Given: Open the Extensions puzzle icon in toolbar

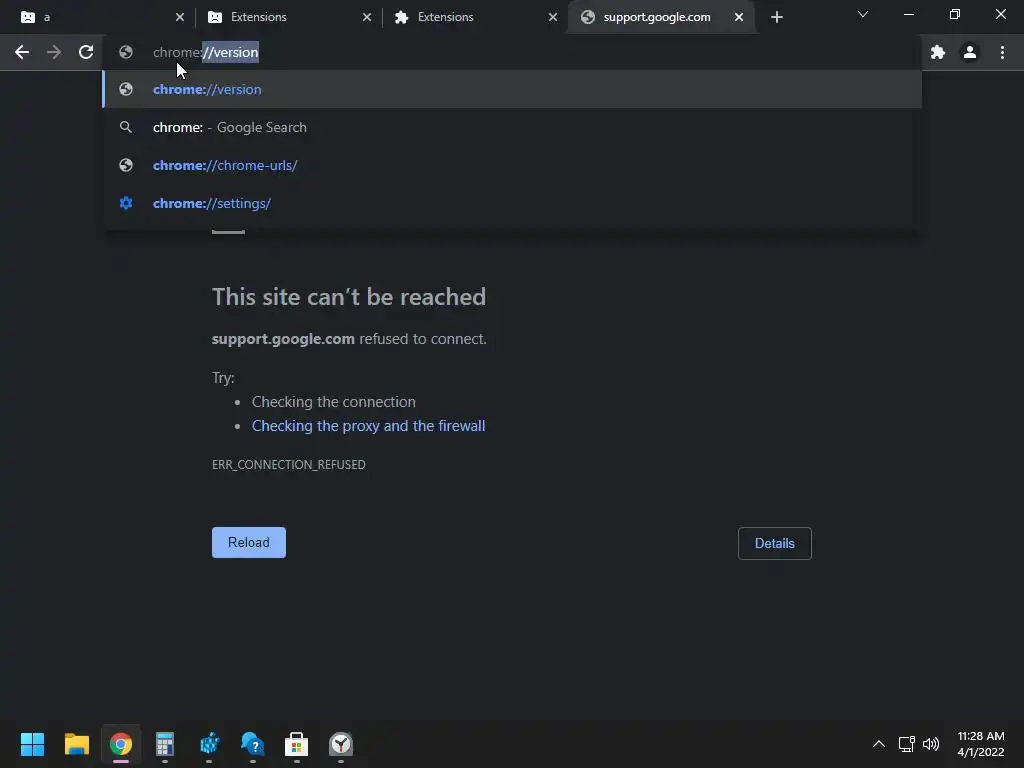Looking at the screenshot, I should click(x=938, y=52).
